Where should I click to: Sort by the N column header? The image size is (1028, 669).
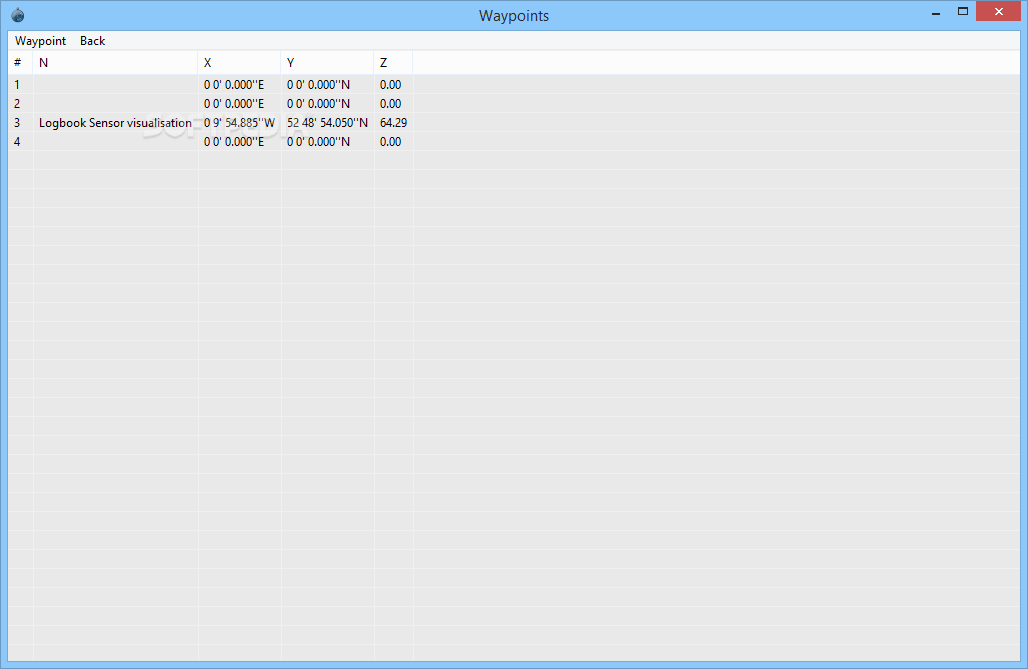click(x=115, y=63)
